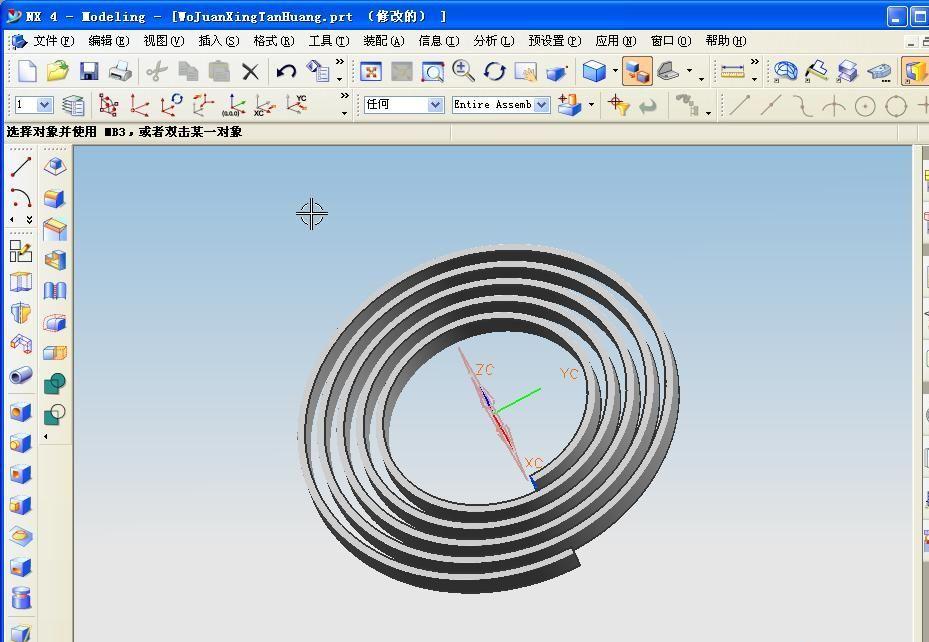Select the Arc curve tool in sidebar

(x=20, y=198)
